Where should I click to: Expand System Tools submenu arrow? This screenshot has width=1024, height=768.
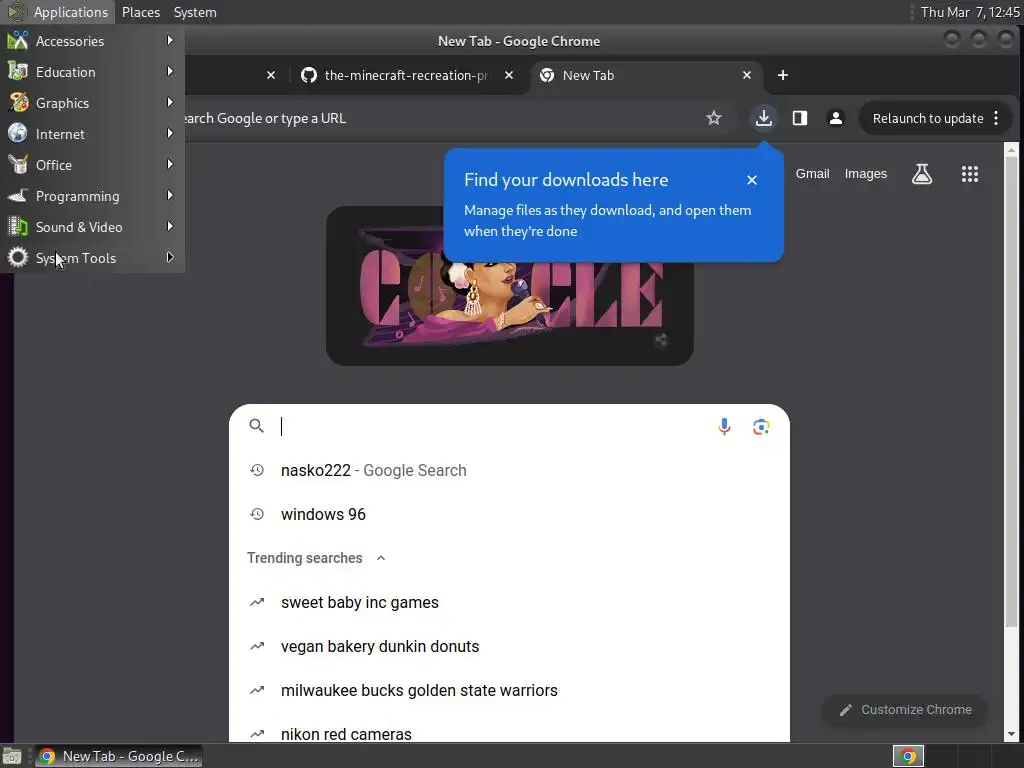click(170, 257)
